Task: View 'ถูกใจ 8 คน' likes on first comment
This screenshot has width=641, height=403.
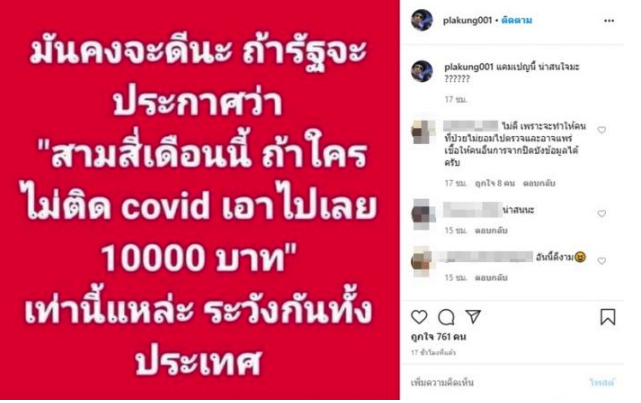Action: [x=495, y=184]
